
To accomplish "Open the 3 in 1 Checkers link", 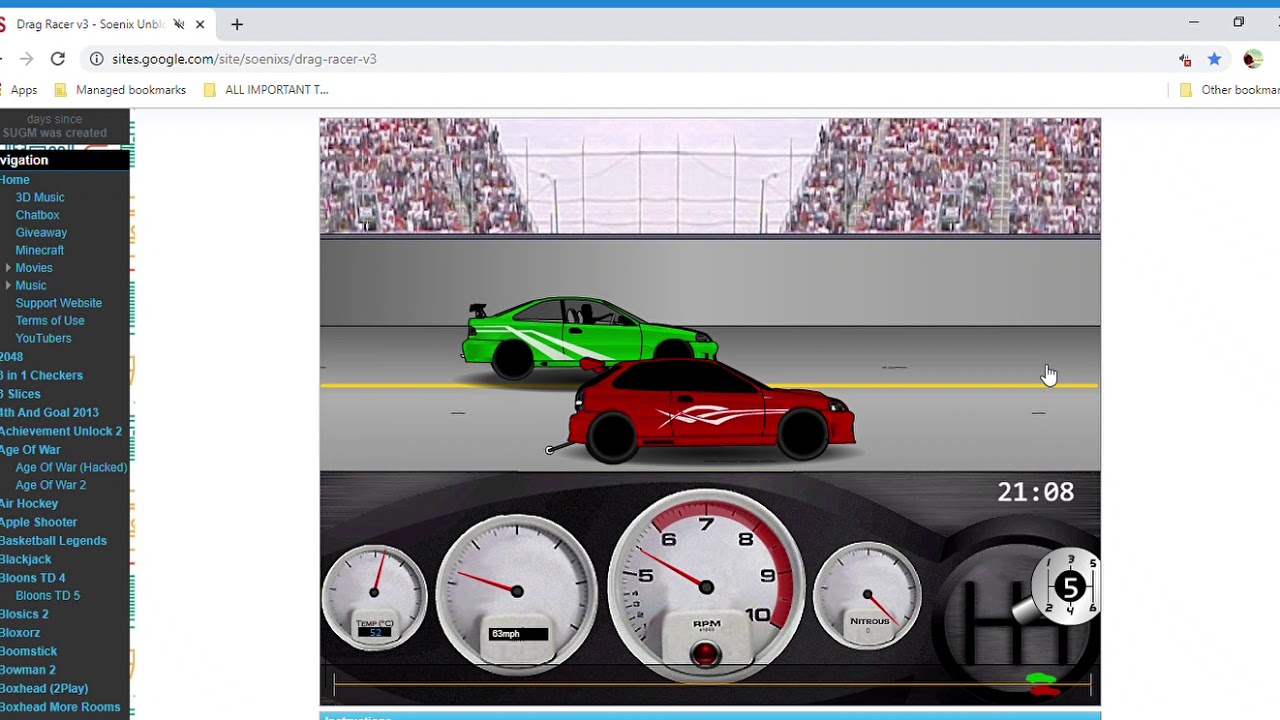I will tap(42, 376).
